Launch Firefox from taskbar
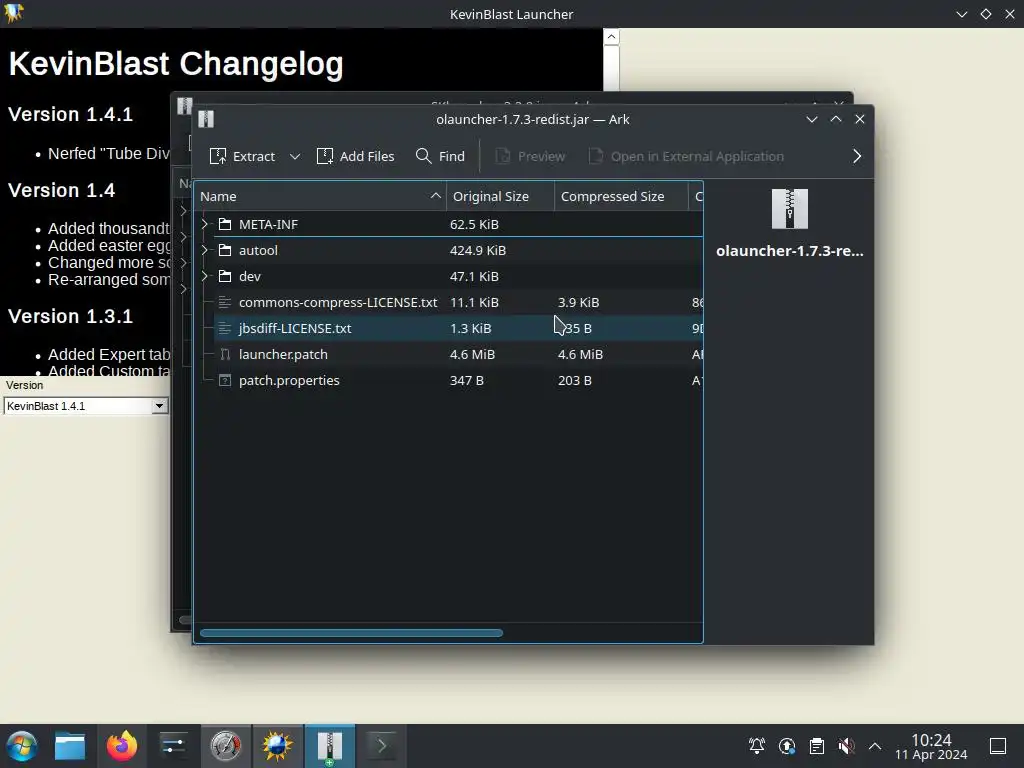 (122, 746)
